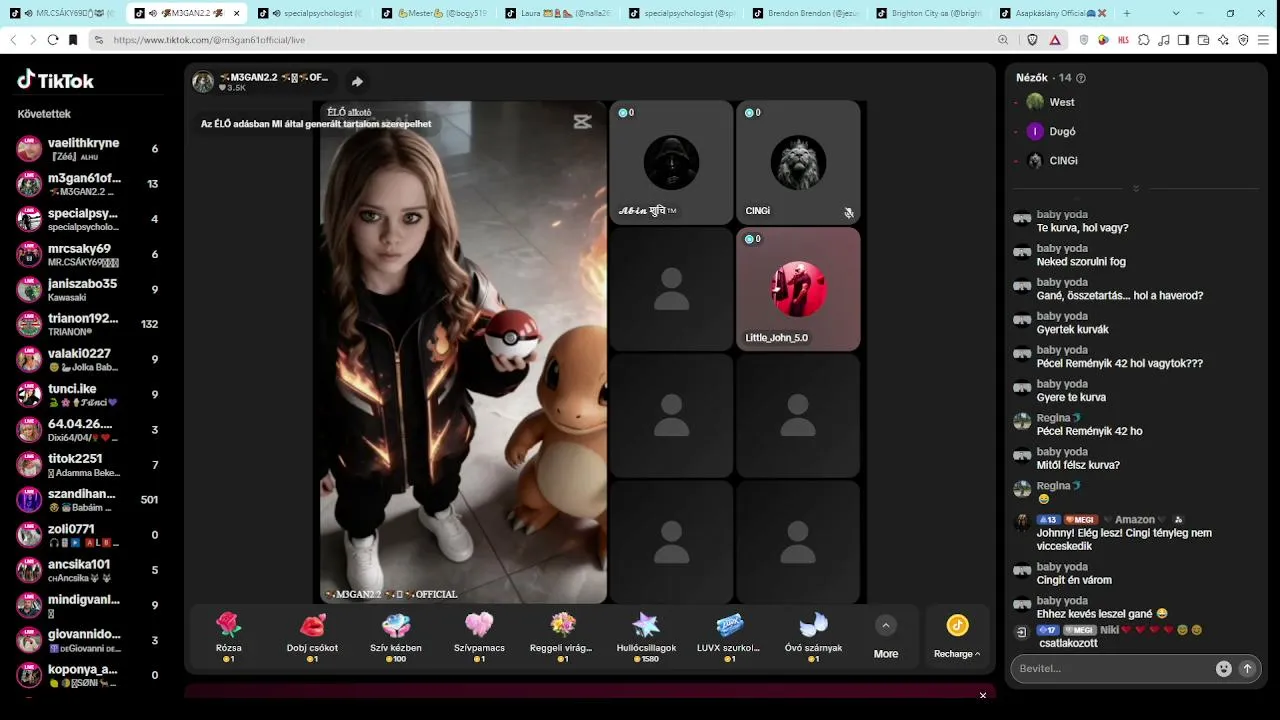The image size is (1280, 720).
Task: Click the TikTok logo in the sidebar
Action: [x=56, y=80]
